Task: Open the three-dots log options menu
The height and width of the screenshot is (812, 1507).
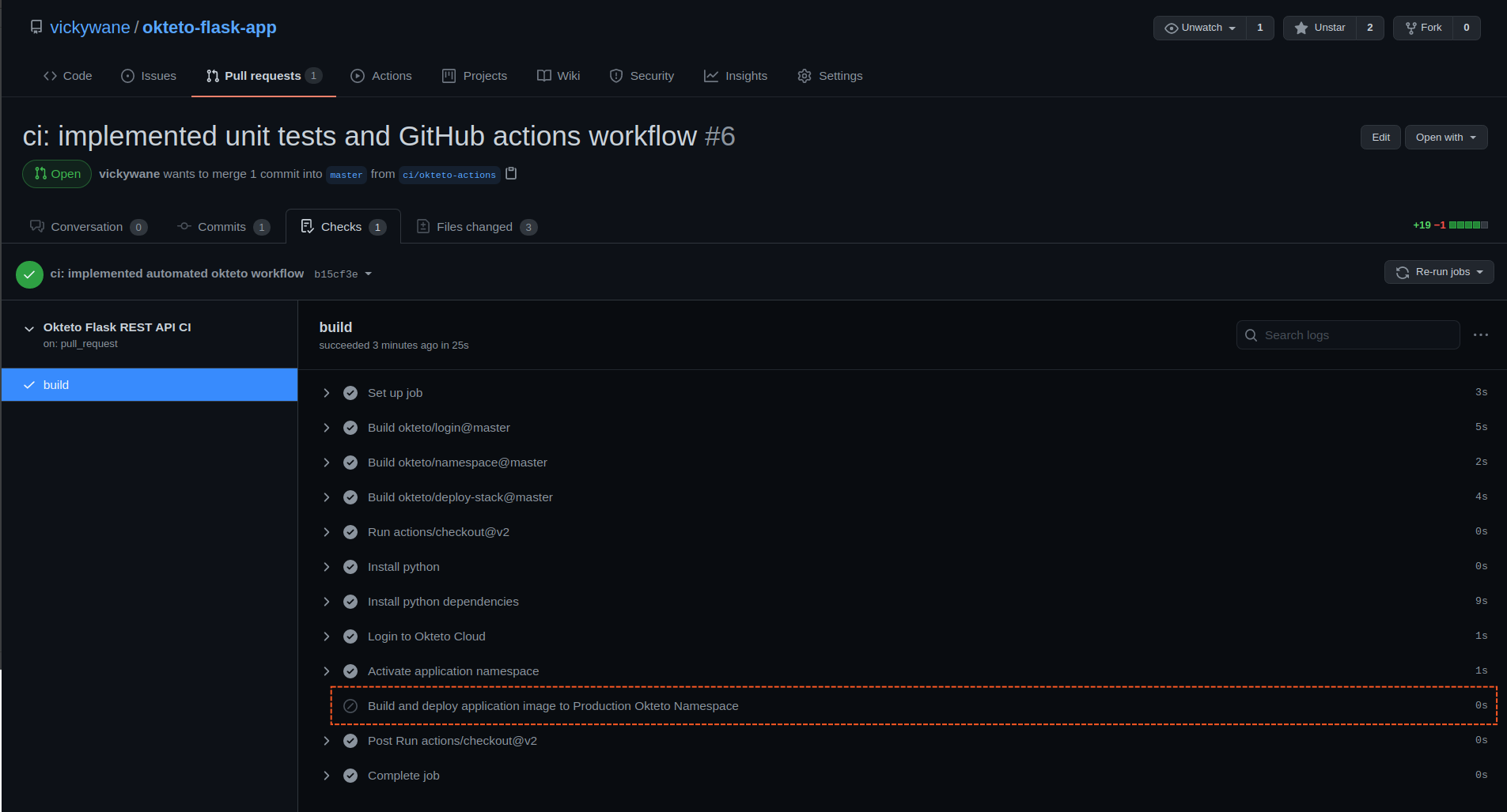Action: [1481, 335]
